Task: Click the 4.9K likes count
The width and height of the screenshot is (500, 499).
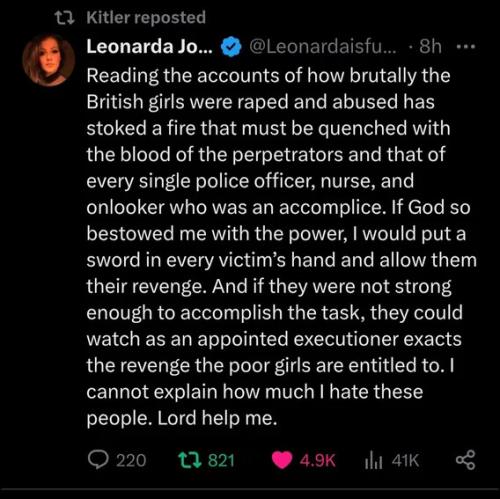Action: click(317, 460)
